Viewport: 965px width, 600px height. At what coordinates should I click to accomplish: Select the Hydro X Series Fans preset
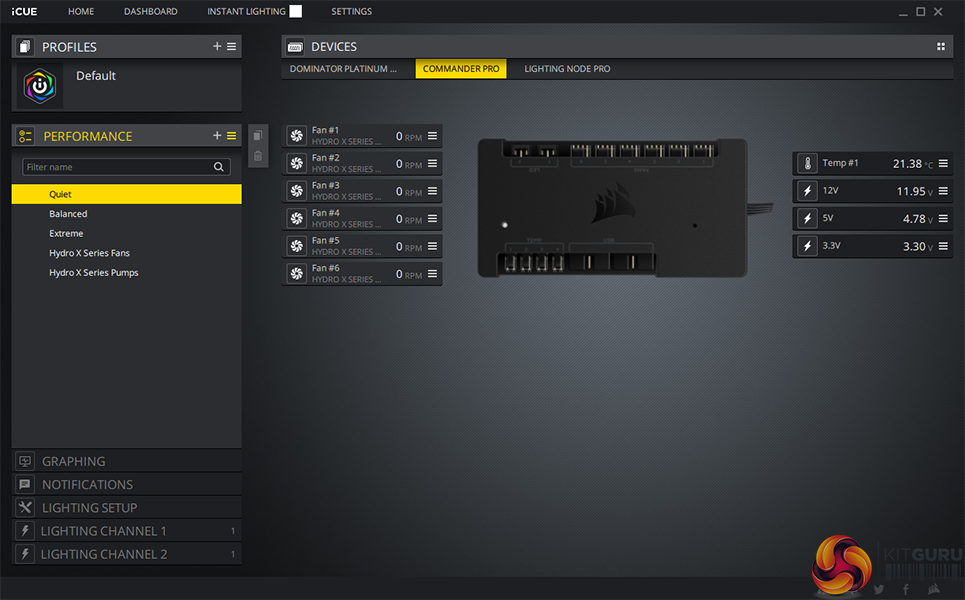click(x=127, y=253)
